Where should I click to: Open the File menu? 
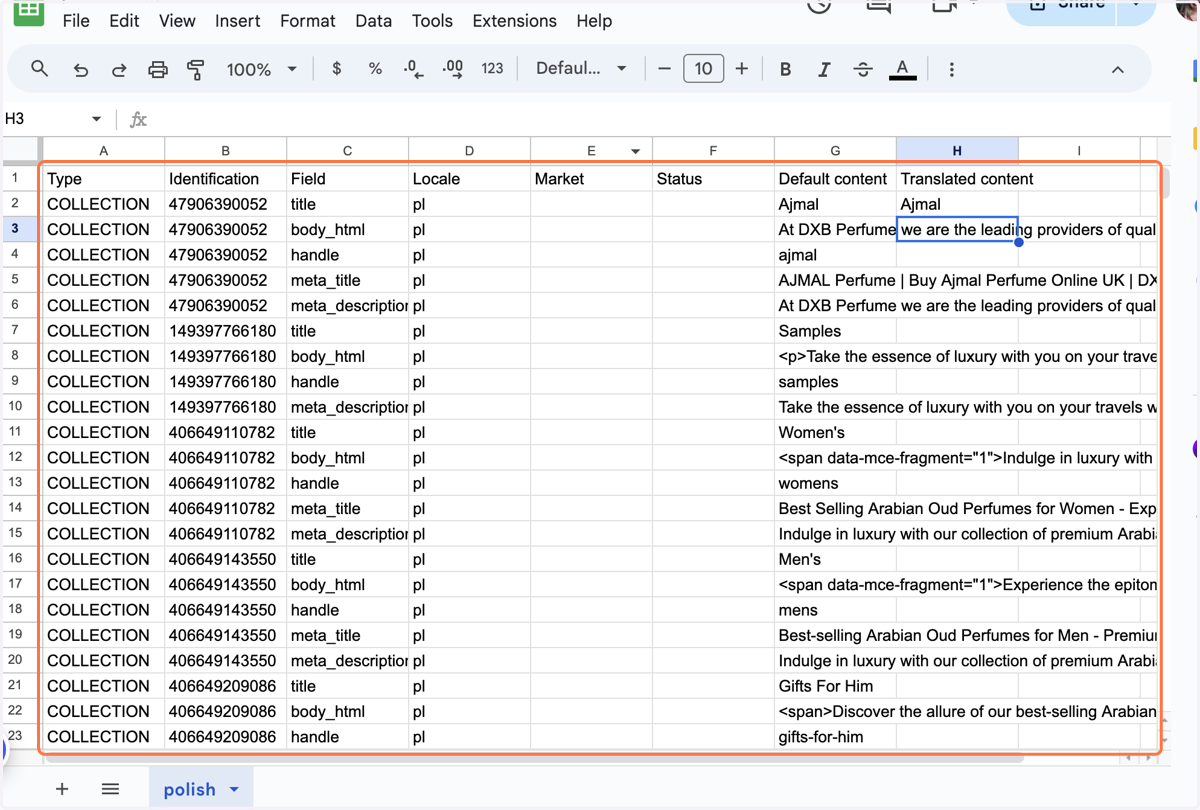click(76, 21)
